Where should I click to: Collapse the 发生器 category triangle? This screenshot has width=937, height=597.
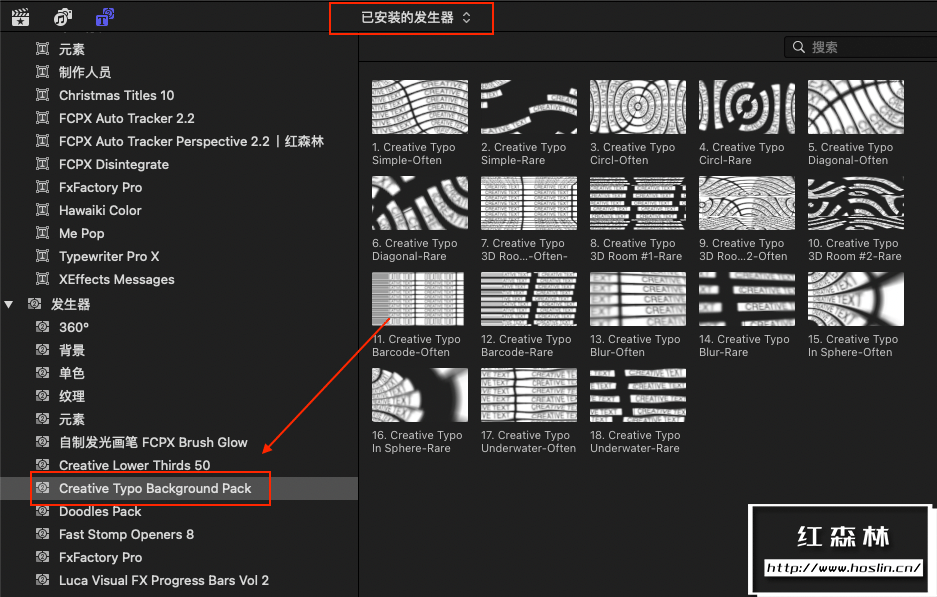tap(8, 305)
